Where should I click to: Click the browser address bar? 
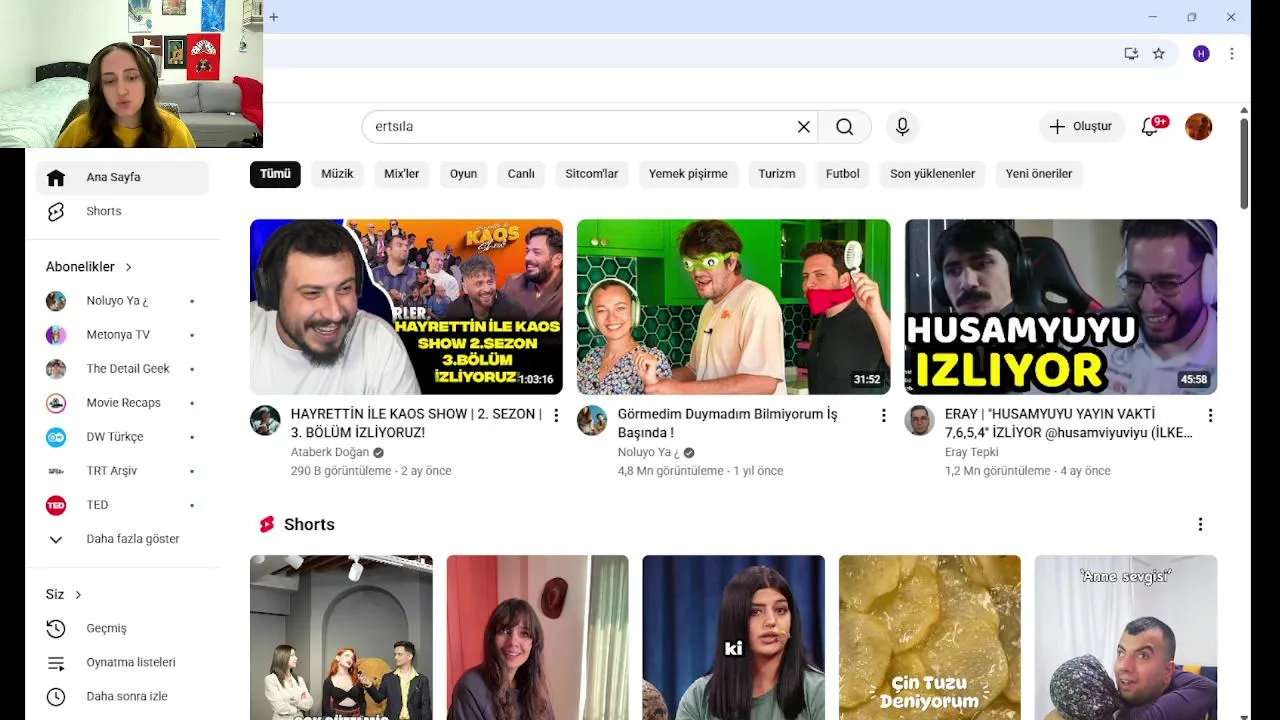[x=690, y=54]
